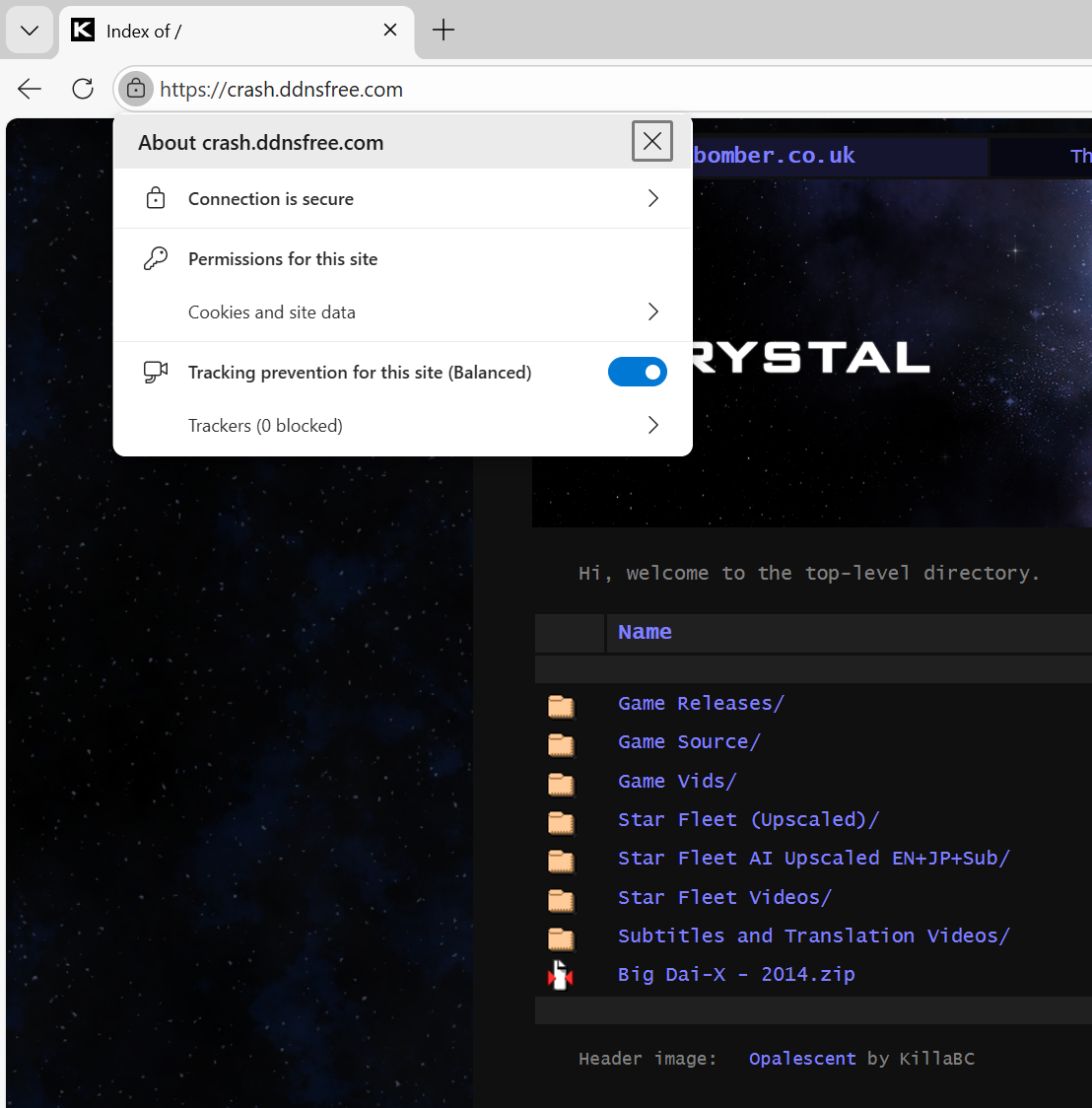Open the Game Source/ directory link
The height and width of the screenshot is (1108, 1092).
[689, 741]
